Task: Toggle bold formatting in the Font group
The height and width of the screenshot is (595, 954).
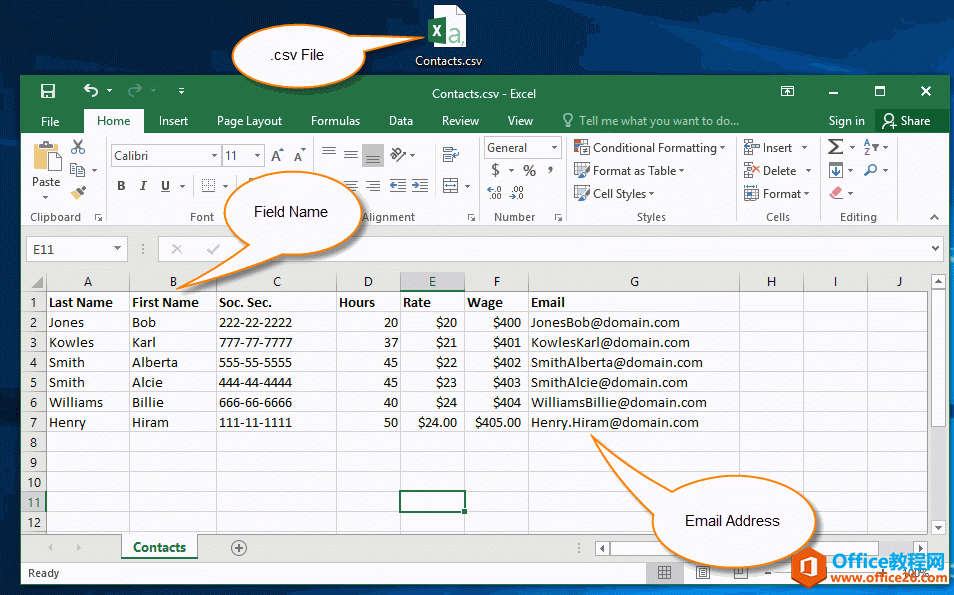Action: click(120, 185)
